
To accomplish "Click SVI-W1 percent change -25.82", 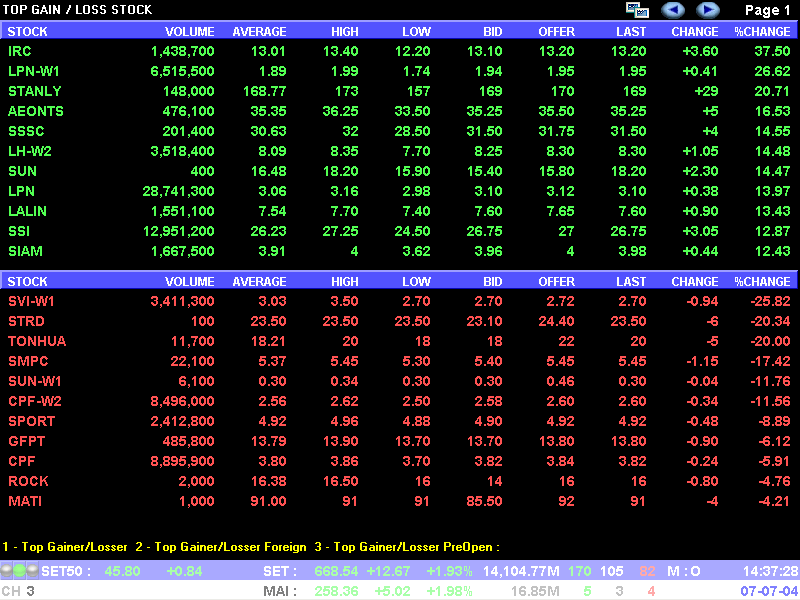I will (x=770, y=302).
